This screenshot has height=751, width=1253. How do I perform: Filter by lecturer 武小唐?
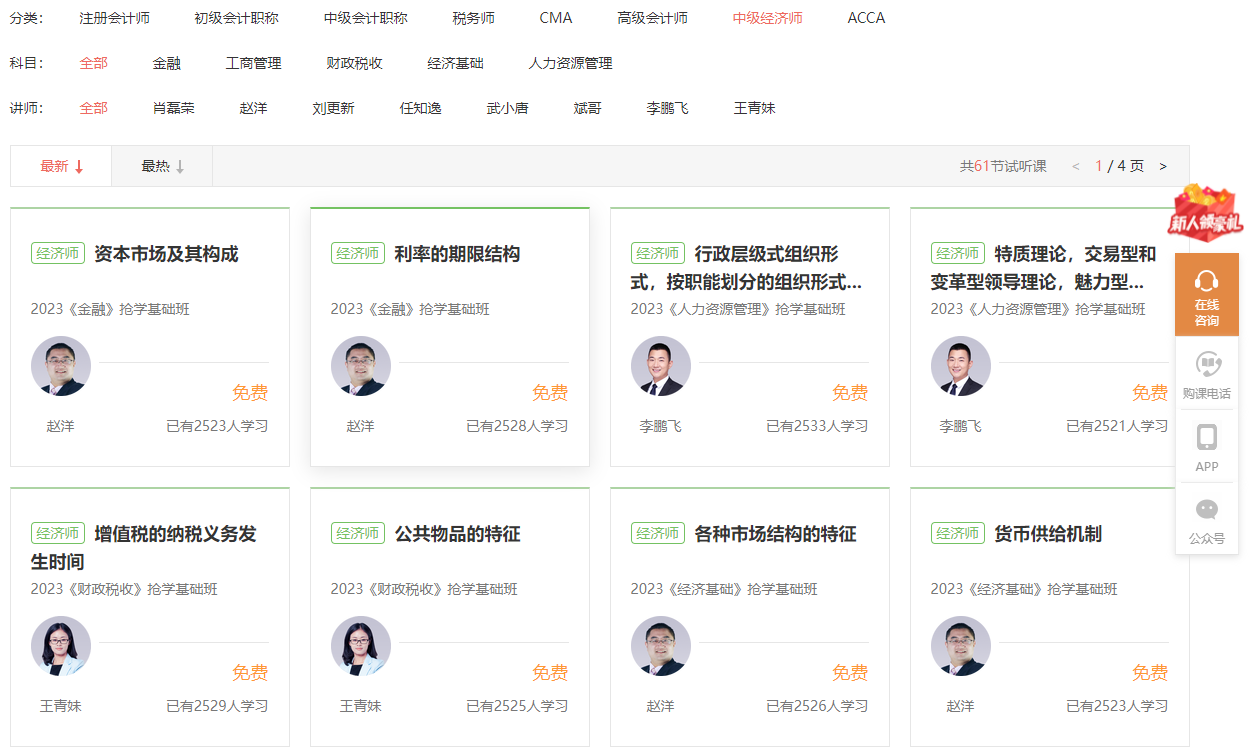(508, 108)
